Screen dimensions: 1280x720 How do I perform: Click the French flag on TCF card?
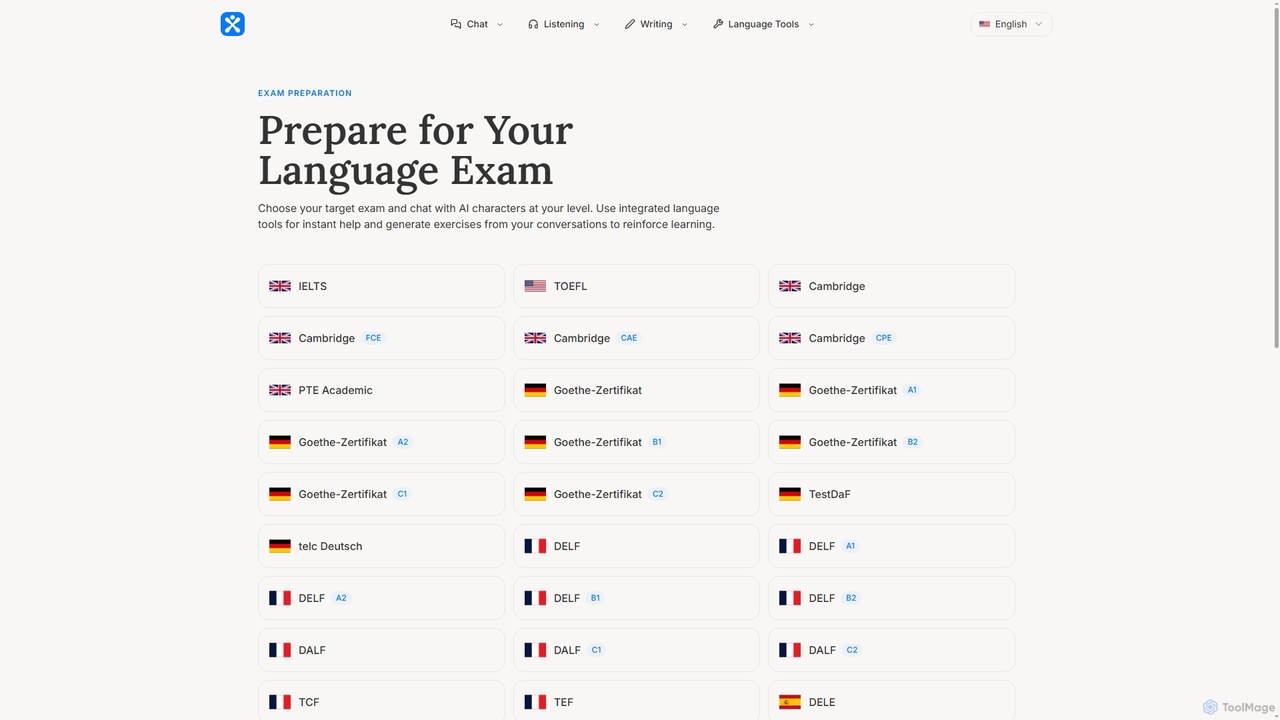[x=280, y=702]
